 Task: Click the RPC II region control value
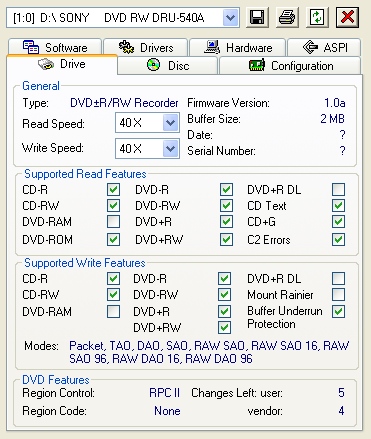point(164,393)
